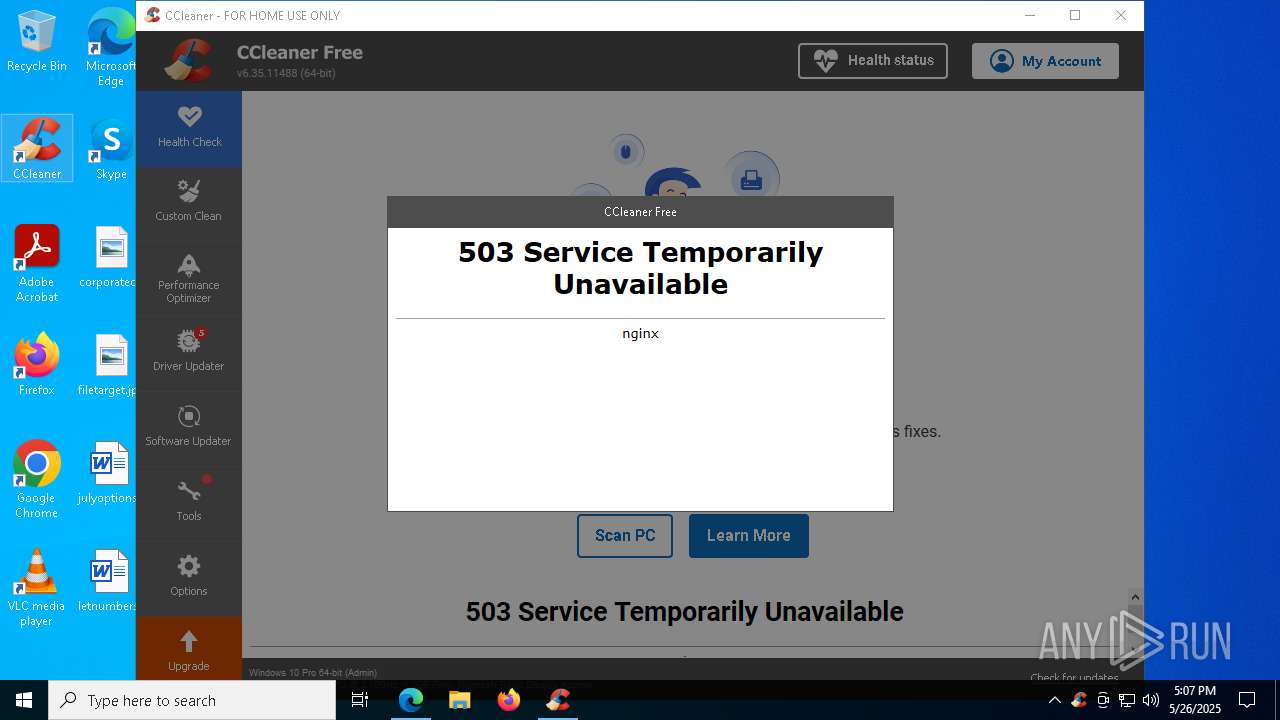Screen dimensions: 1280x720
Task: Click the Scan PC button
Action: pos(625,536)
